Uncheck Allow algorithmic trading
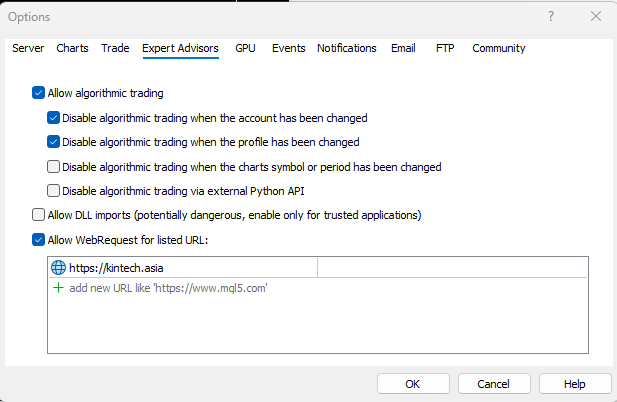The image size is (617, 402). point(38,93)
